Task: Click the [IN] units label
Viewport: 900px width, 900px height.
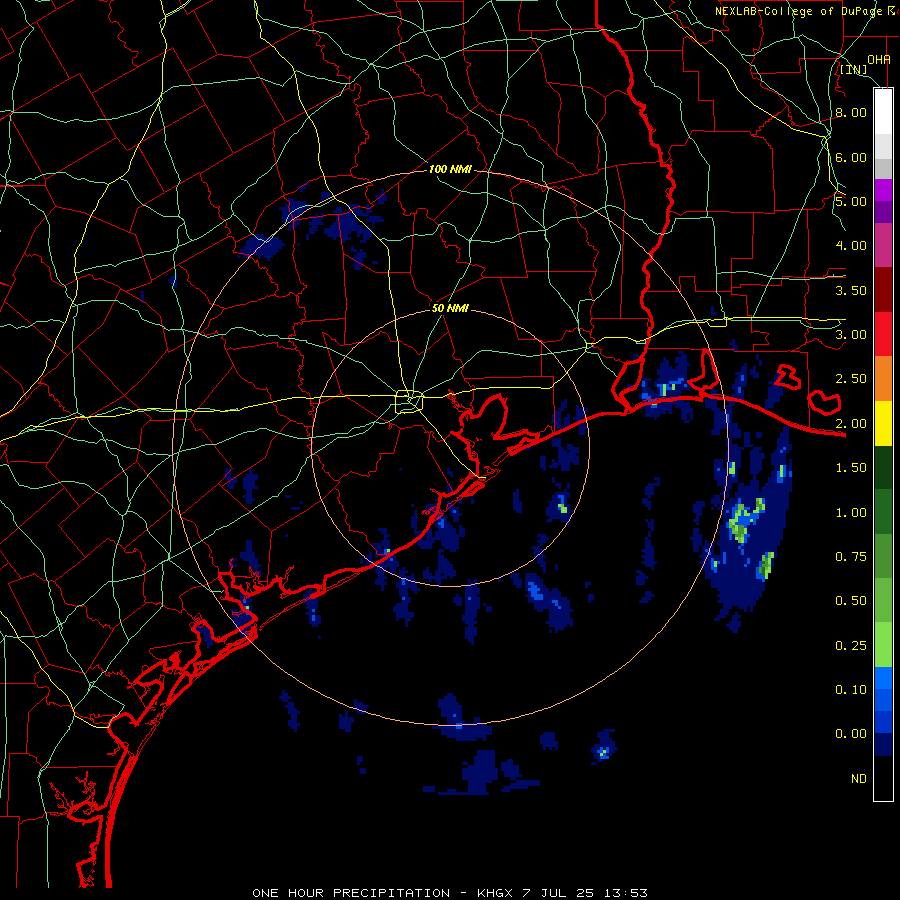Action: pos(854,69)
